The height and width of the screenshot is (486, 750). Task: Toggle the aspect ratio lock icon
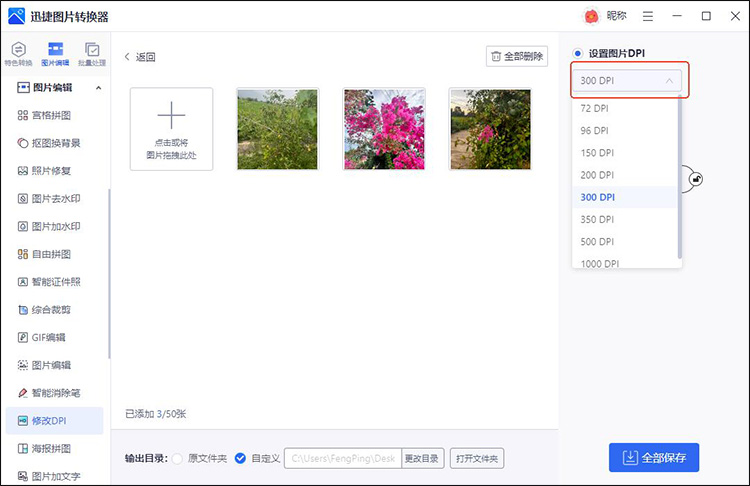click(x=695, y=179)
